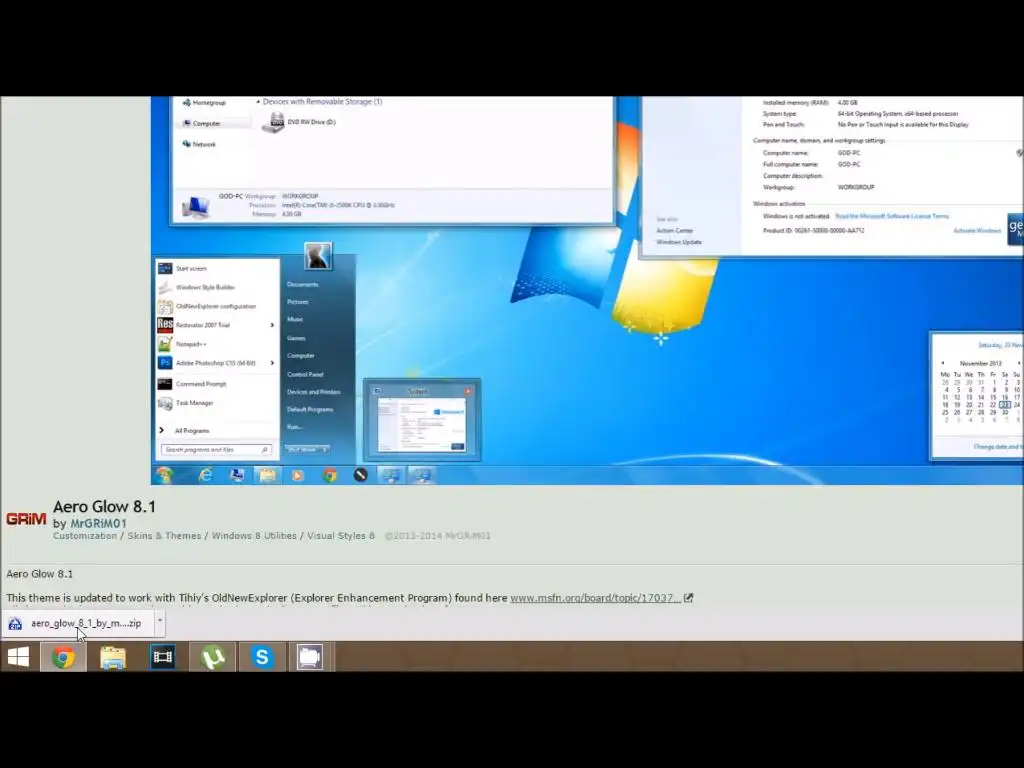Open the Customization category link

point(85,536)
